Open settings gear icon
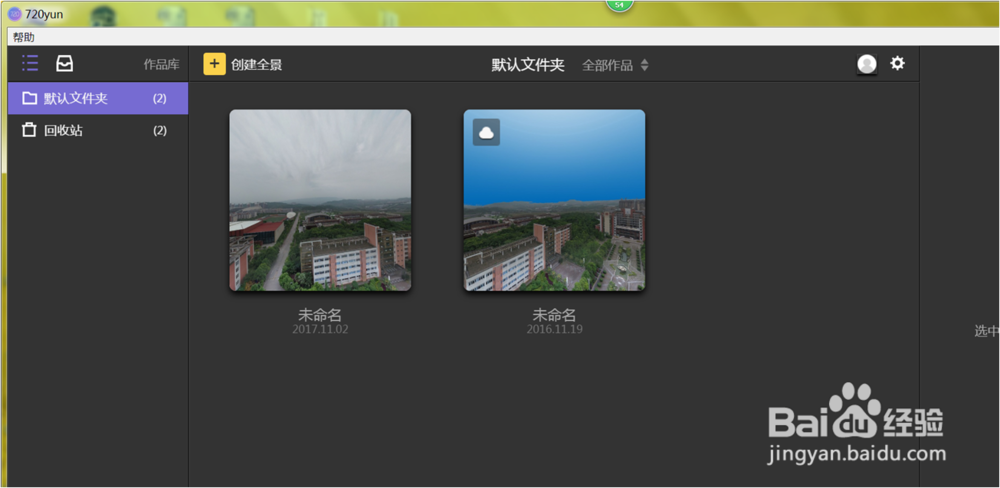Image resolution: width=1000 pixels, height=488 pixels. pos(897,63)
